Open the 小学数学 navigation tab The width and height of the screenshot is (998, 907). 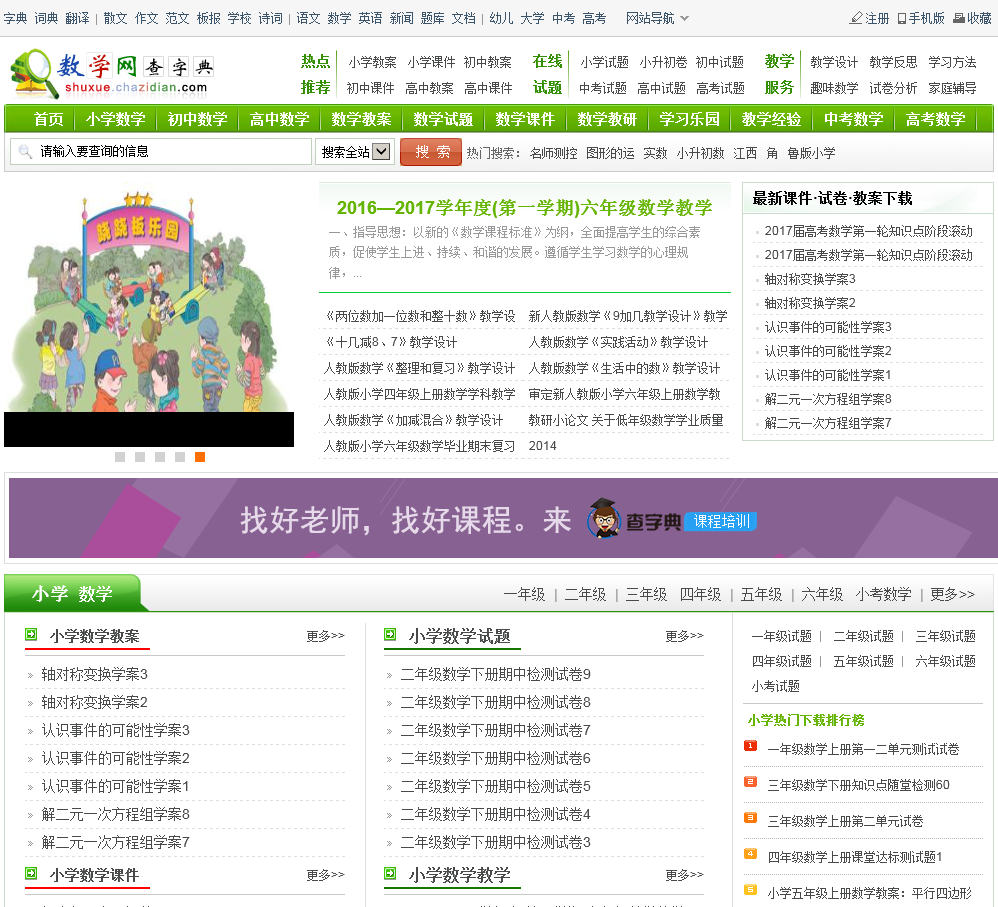click(x=115, y=119)
